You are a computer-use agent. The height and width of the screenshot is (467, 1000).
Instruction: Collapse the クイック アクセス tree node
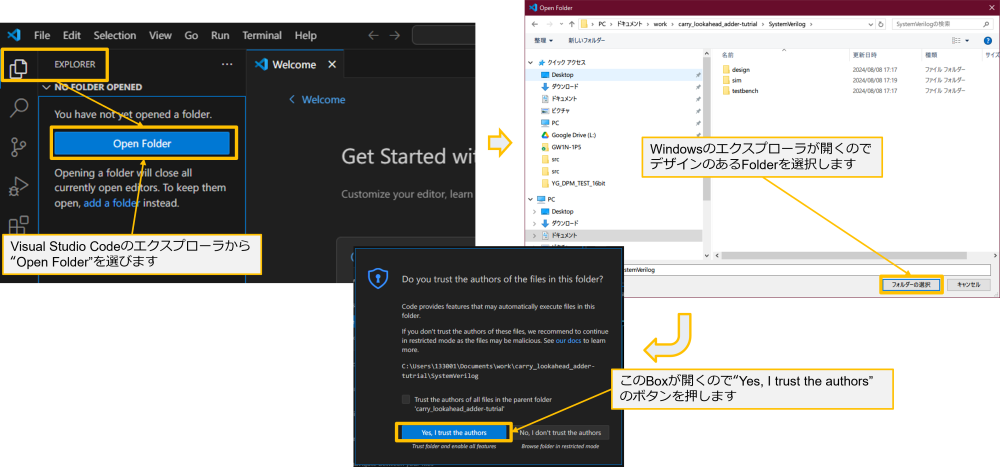tap(531, 63)
